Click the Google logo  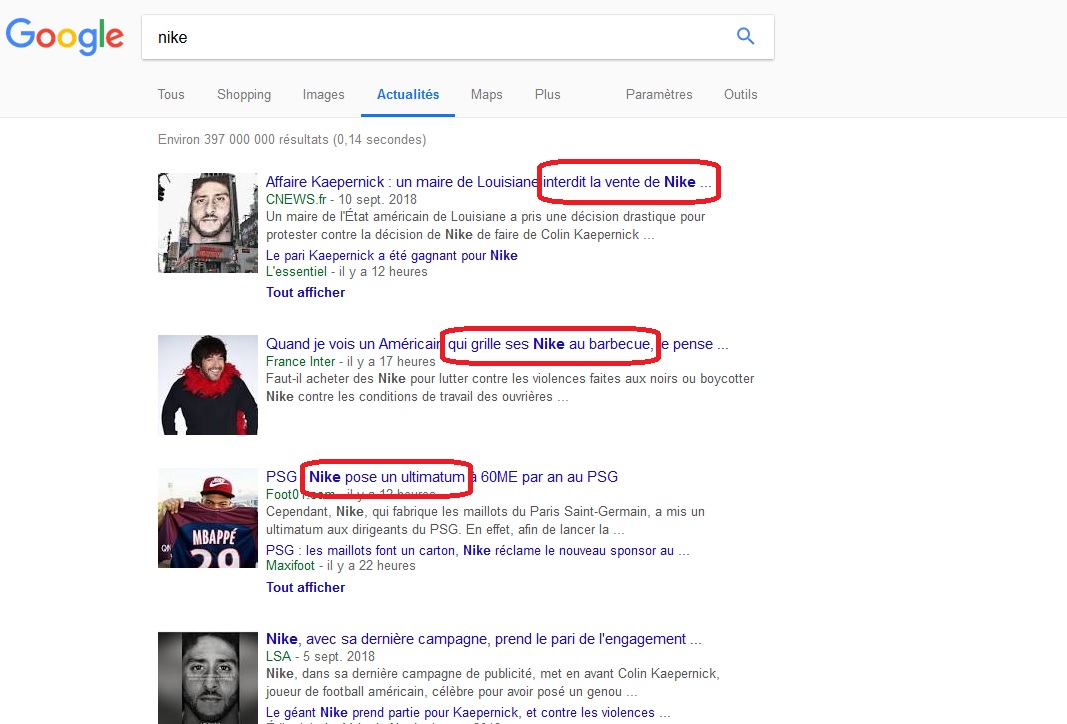(65, 36)
